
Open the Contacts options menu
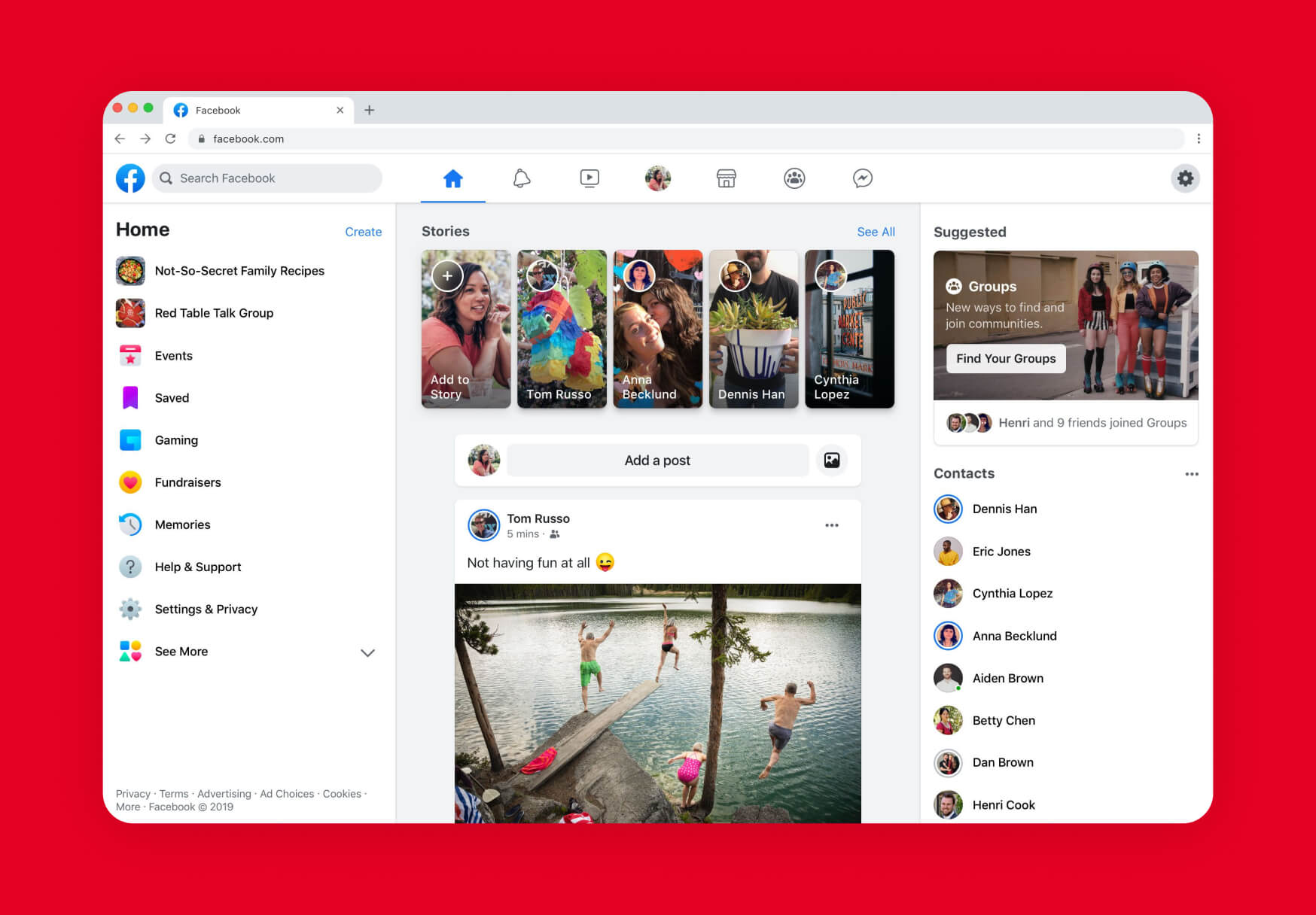1192,474
